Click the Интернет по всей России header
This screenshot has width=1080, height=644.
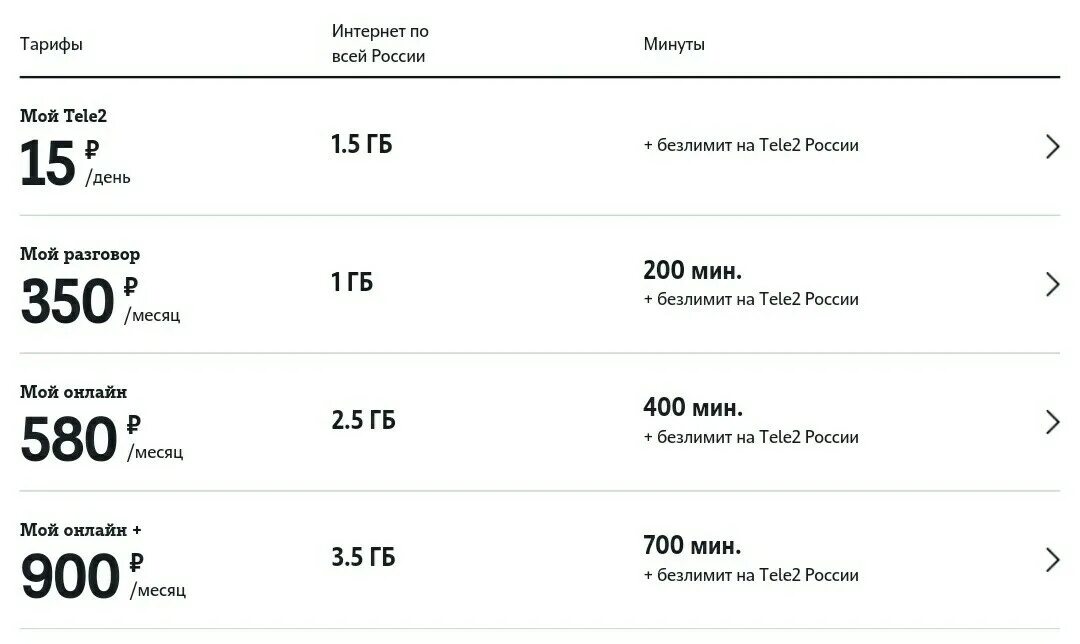(380, 44)
